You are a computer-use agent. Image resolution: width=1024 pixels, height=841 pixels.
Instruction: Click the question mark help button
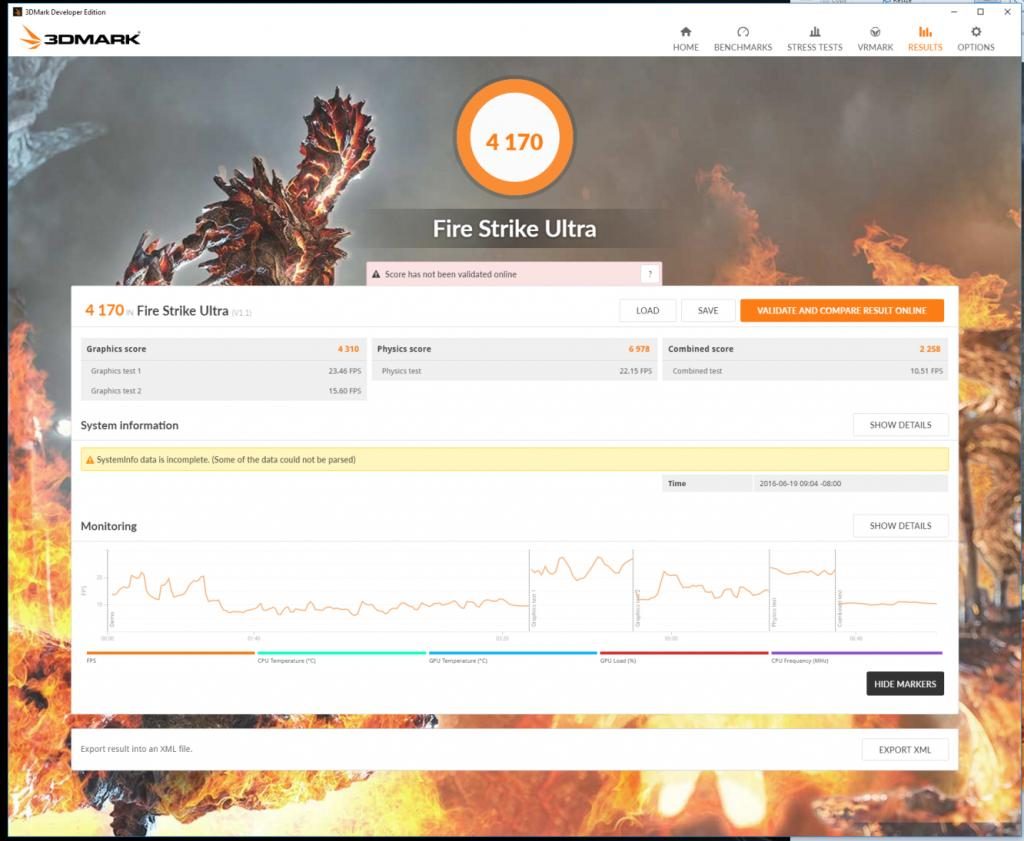click(649, 274)
